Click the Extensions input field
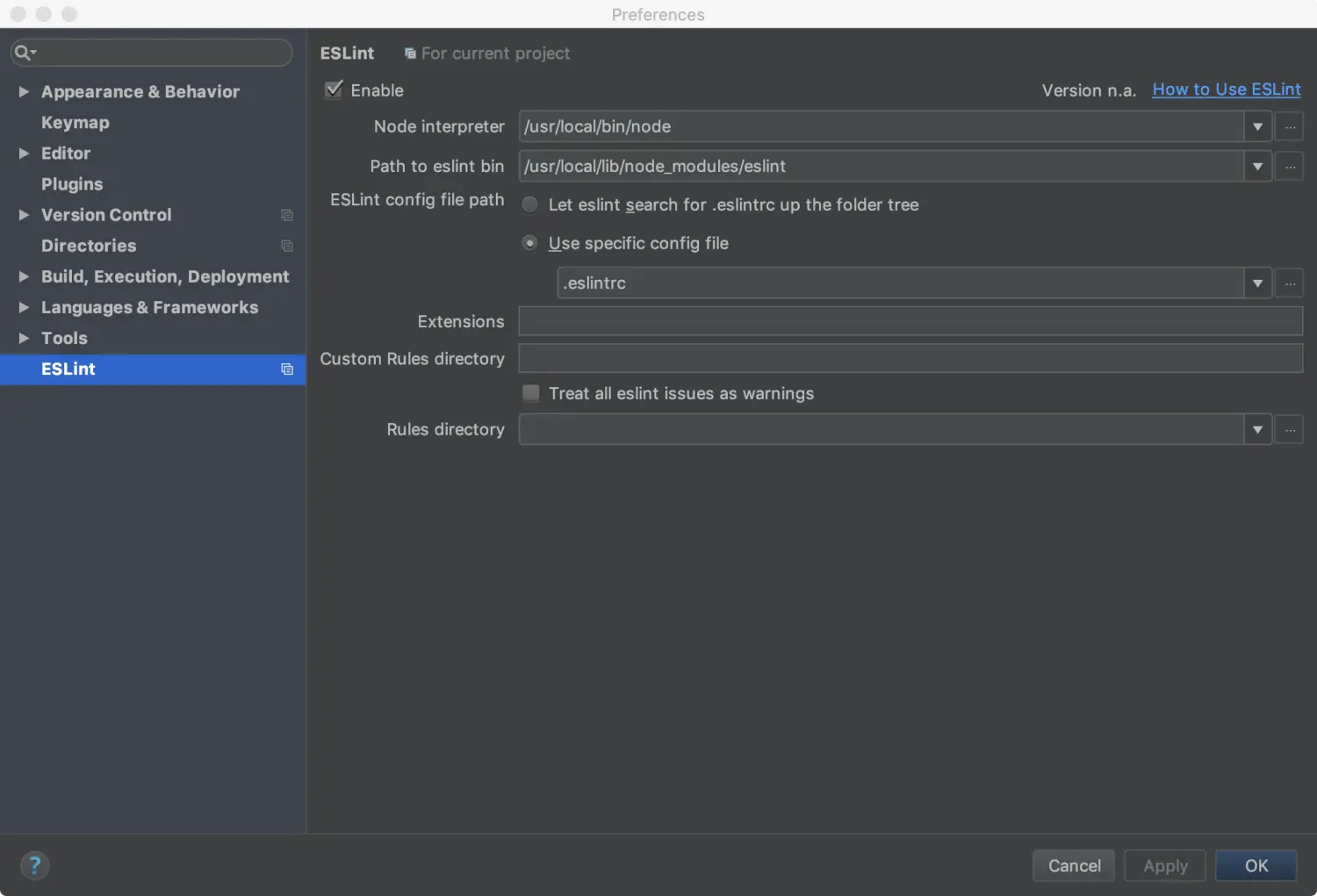1317x896 pixels. [x=910, y=321]
